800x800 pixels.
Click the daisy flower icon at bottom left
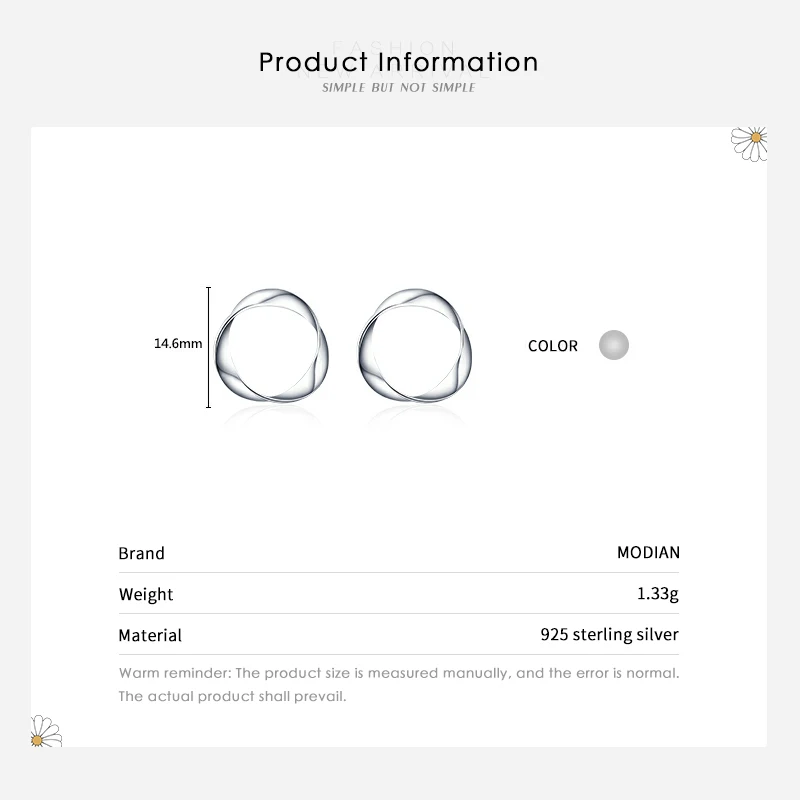[x=46, y=731]
